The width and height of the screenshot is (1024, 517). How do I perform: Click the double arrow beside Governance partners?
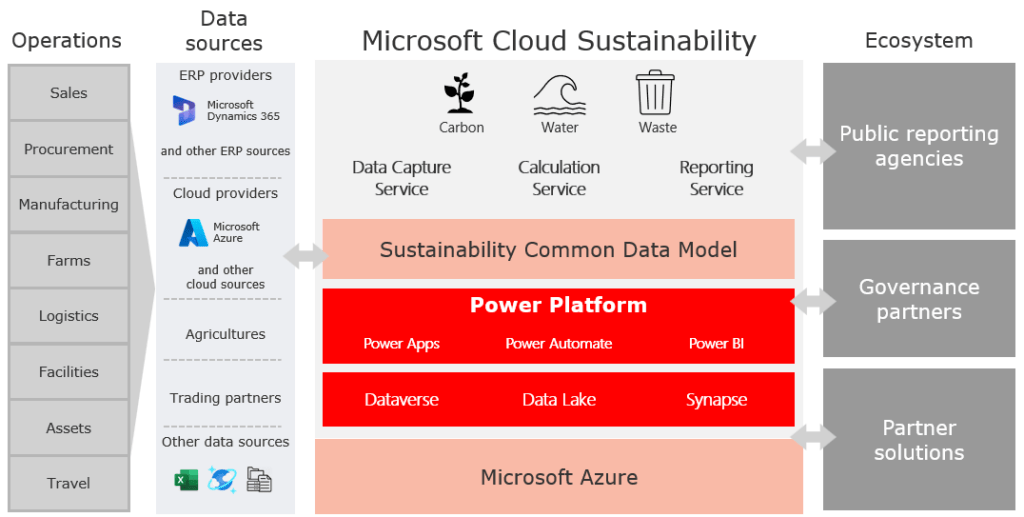pos(812,299)
